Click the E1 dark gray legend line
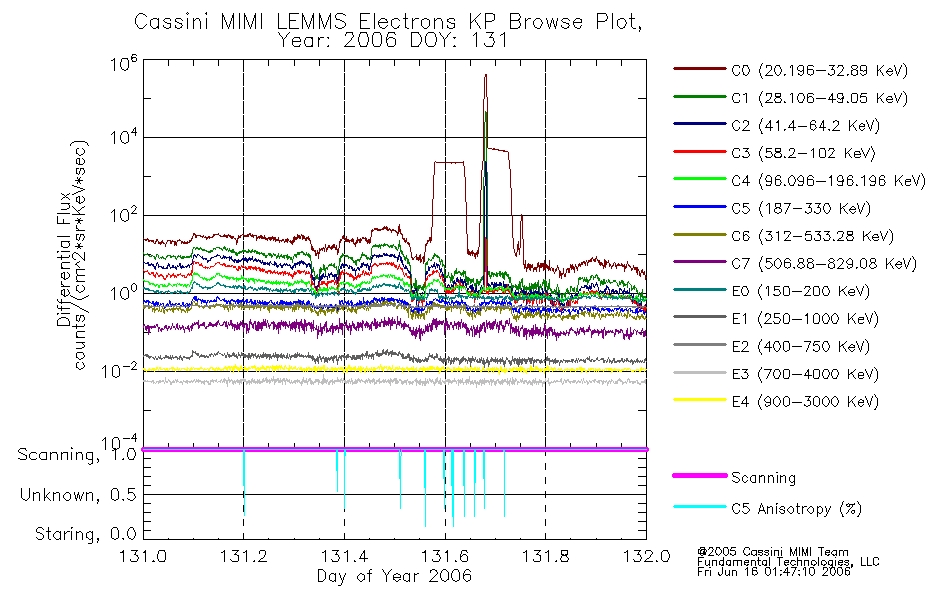Image resolution: width=950 pixels, height=600 pixels. [x=700, y=317]
